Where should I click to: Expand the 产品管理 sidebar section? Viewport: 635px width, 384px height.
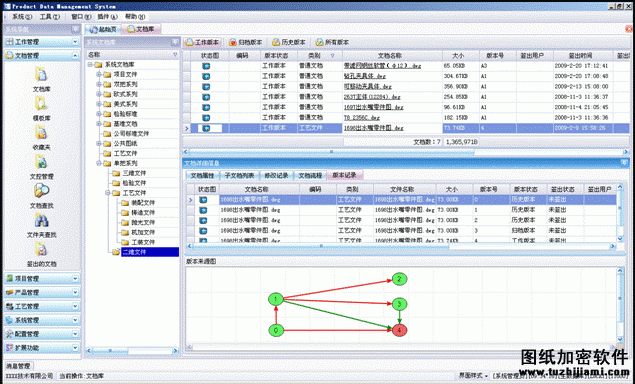[x=75, y=292]
